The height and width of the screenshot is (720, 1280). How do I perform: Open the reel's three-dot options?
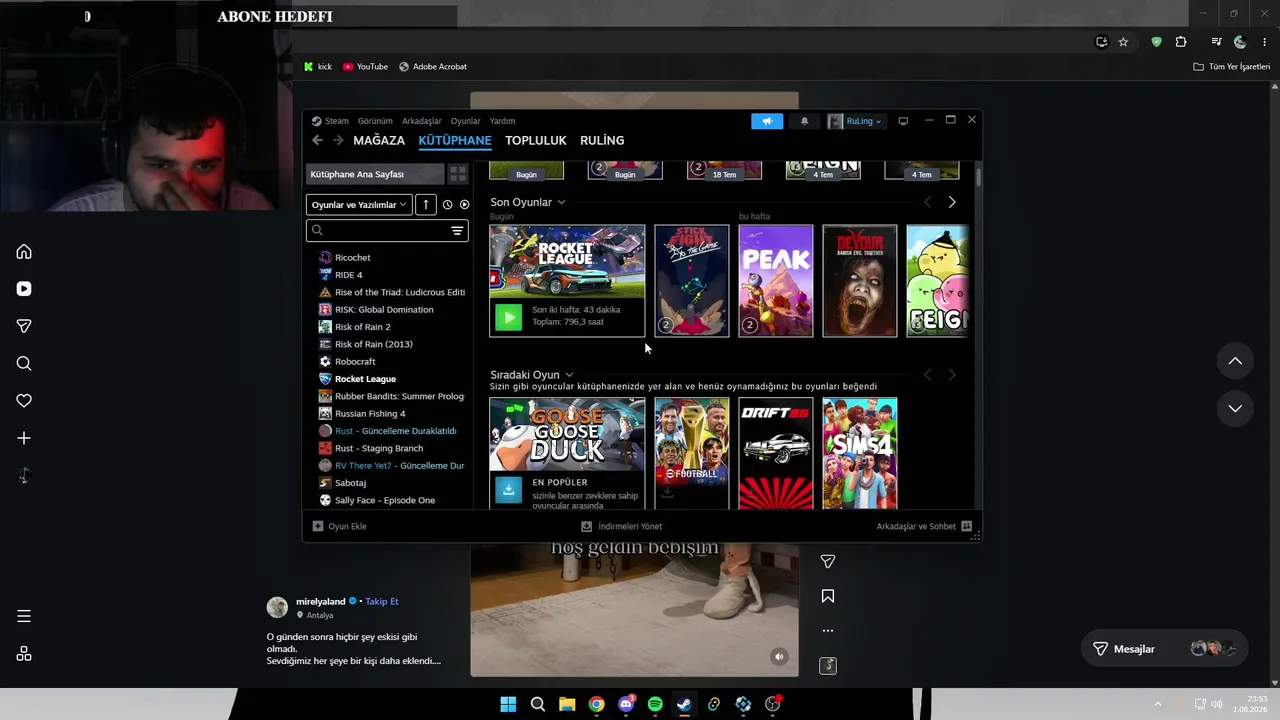(828, 631)
